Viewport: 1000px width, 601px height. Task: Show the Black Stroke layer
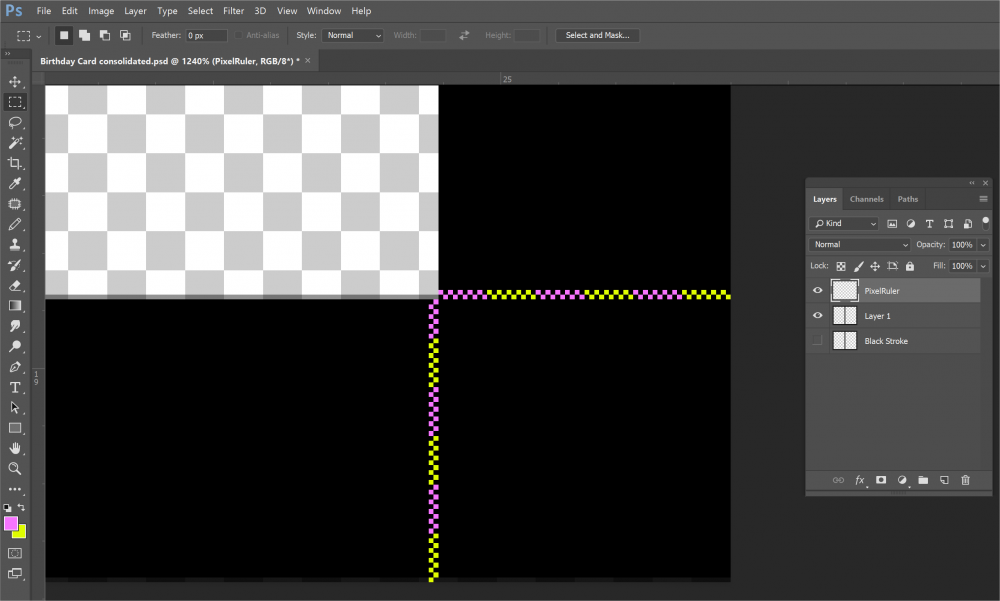click(x=818, y=341)
